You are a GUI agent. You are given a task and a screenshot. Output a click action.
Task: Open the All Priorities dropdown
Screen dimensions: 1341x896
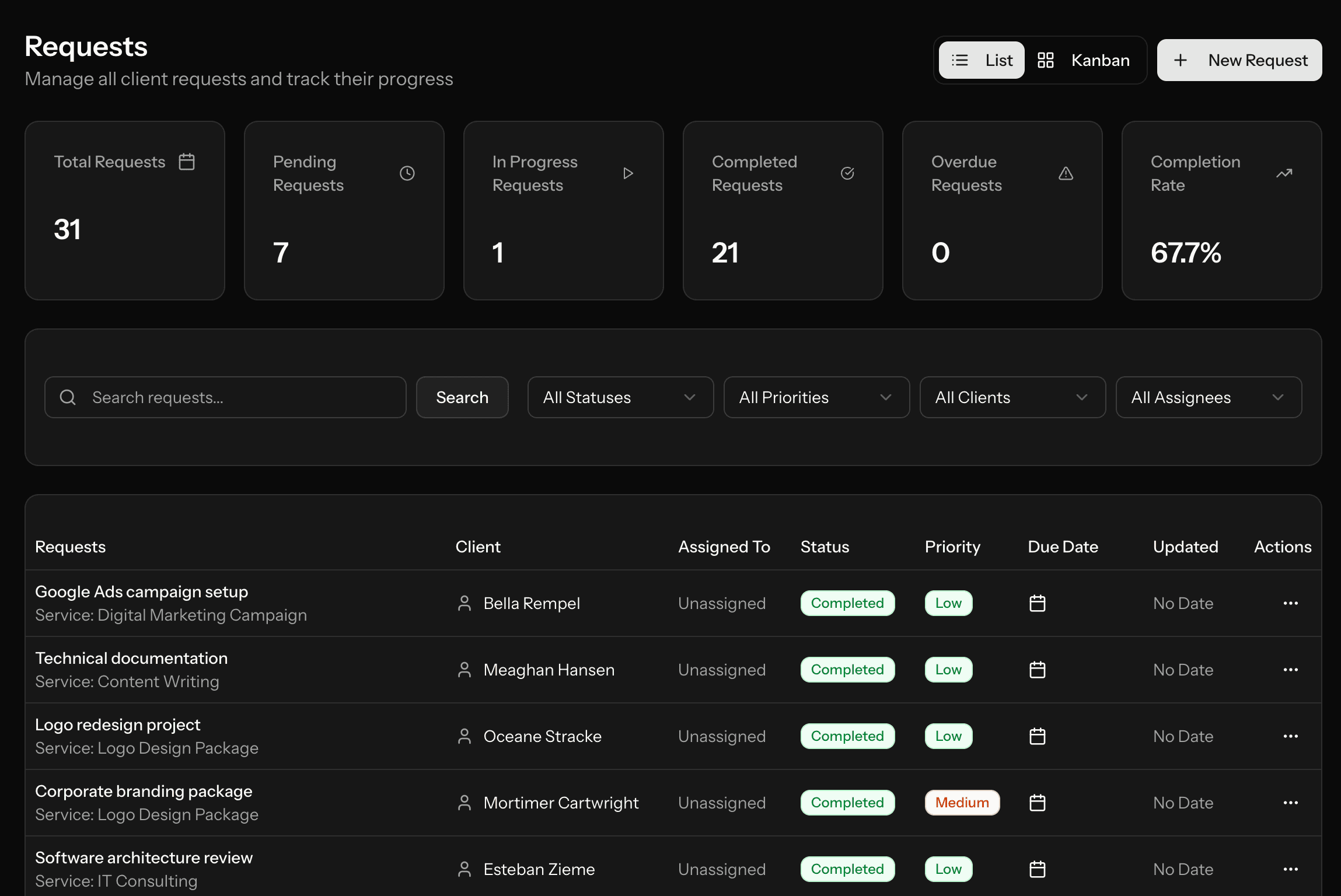[x=816, y=397]
